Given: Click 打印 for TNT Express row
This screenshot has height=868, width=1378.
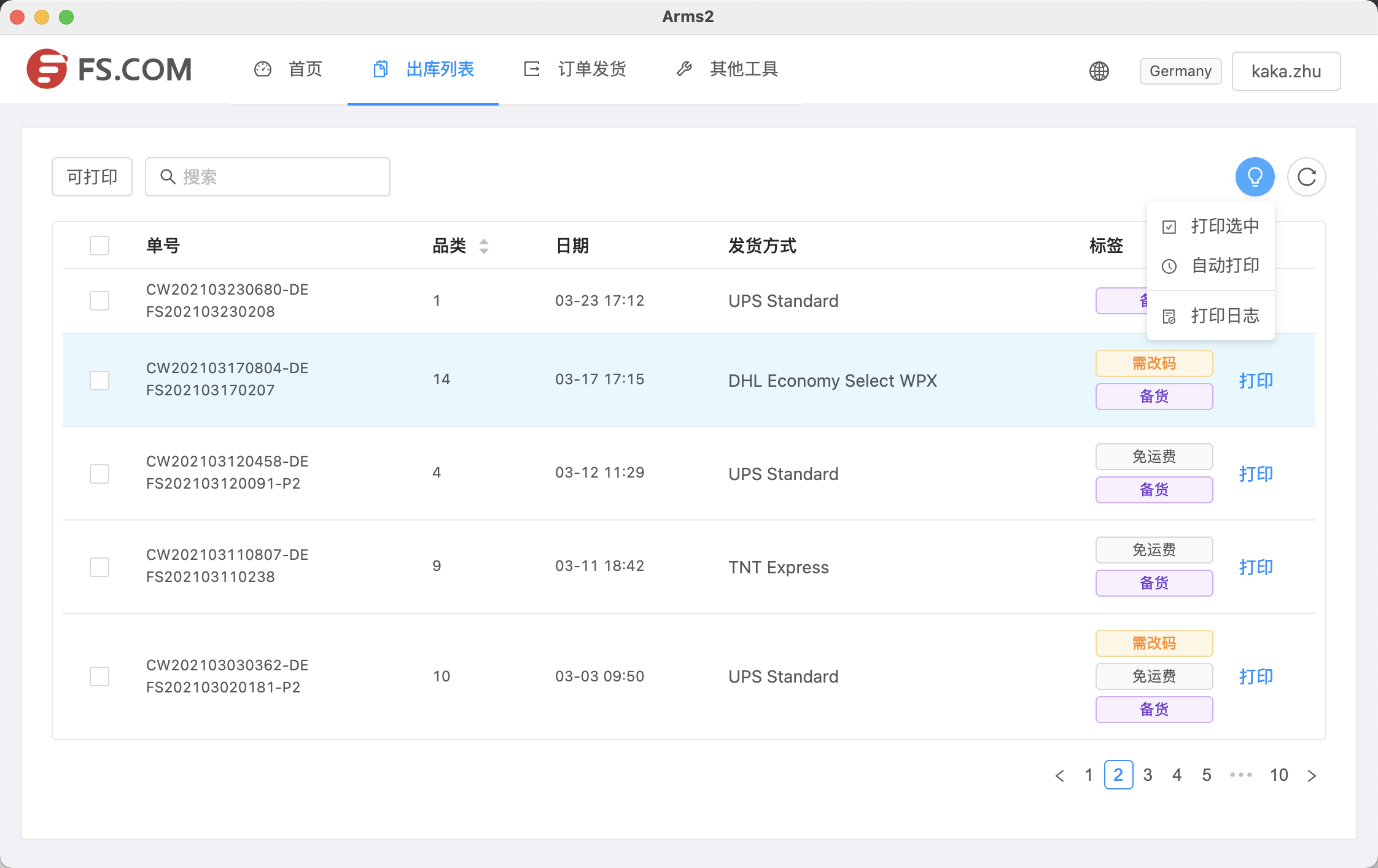Looking at the screenshot, I should pyautogui.click(x=1256, y=567).
